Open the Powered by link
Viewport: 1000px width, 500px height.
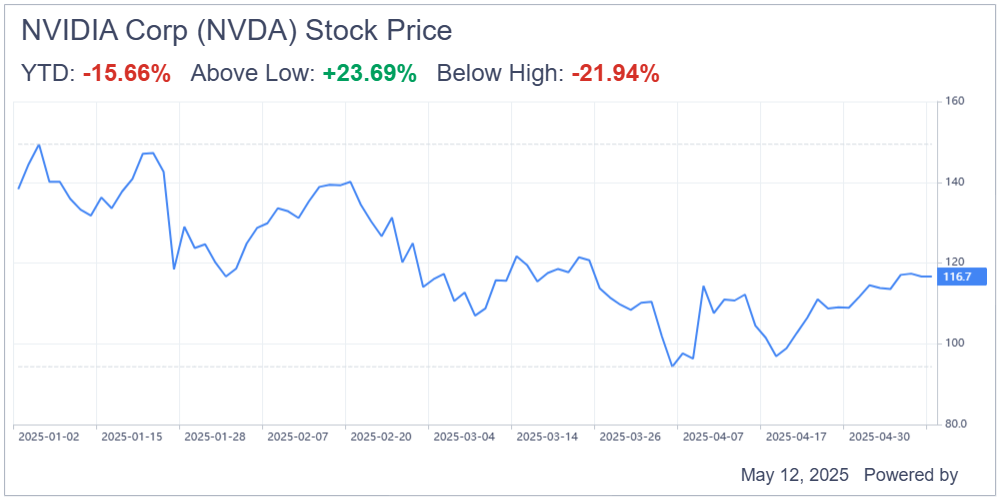point(911,474)
